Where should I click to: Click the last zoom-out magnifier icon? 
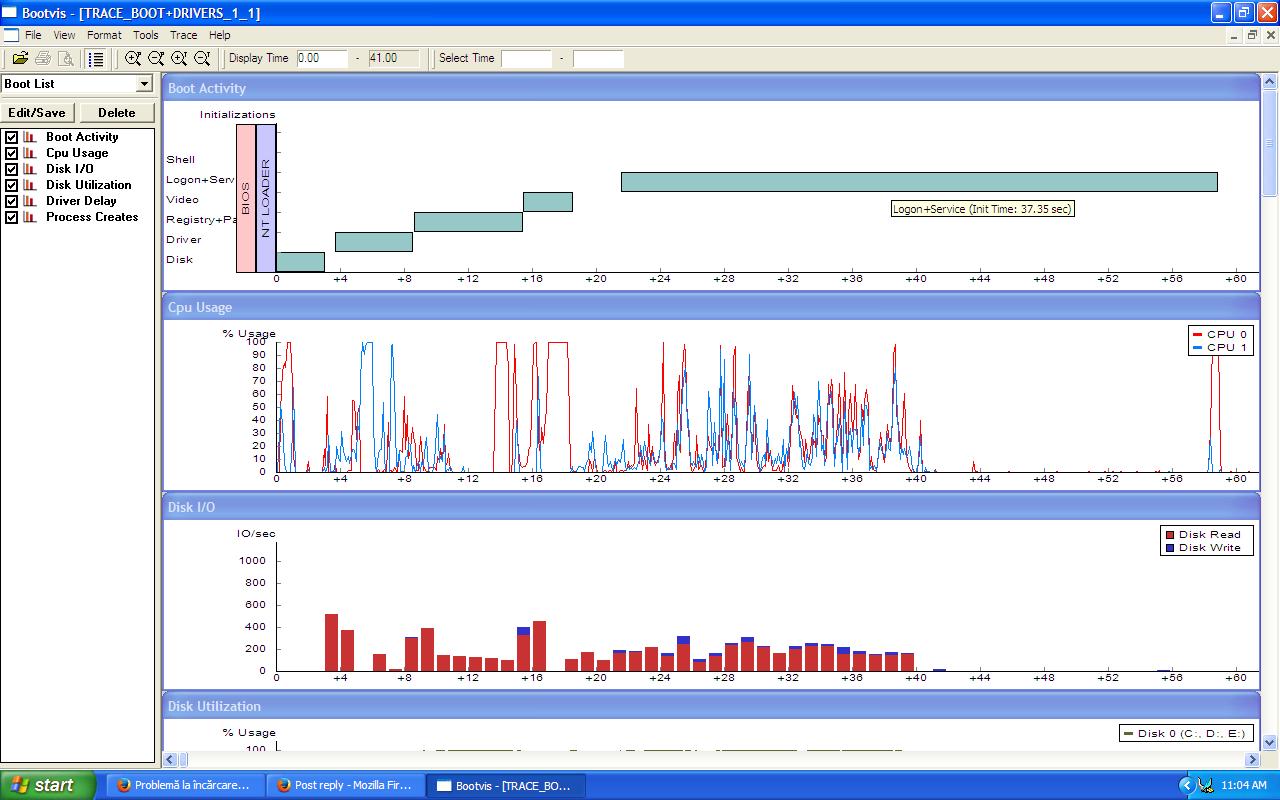(x=202, y=59)
